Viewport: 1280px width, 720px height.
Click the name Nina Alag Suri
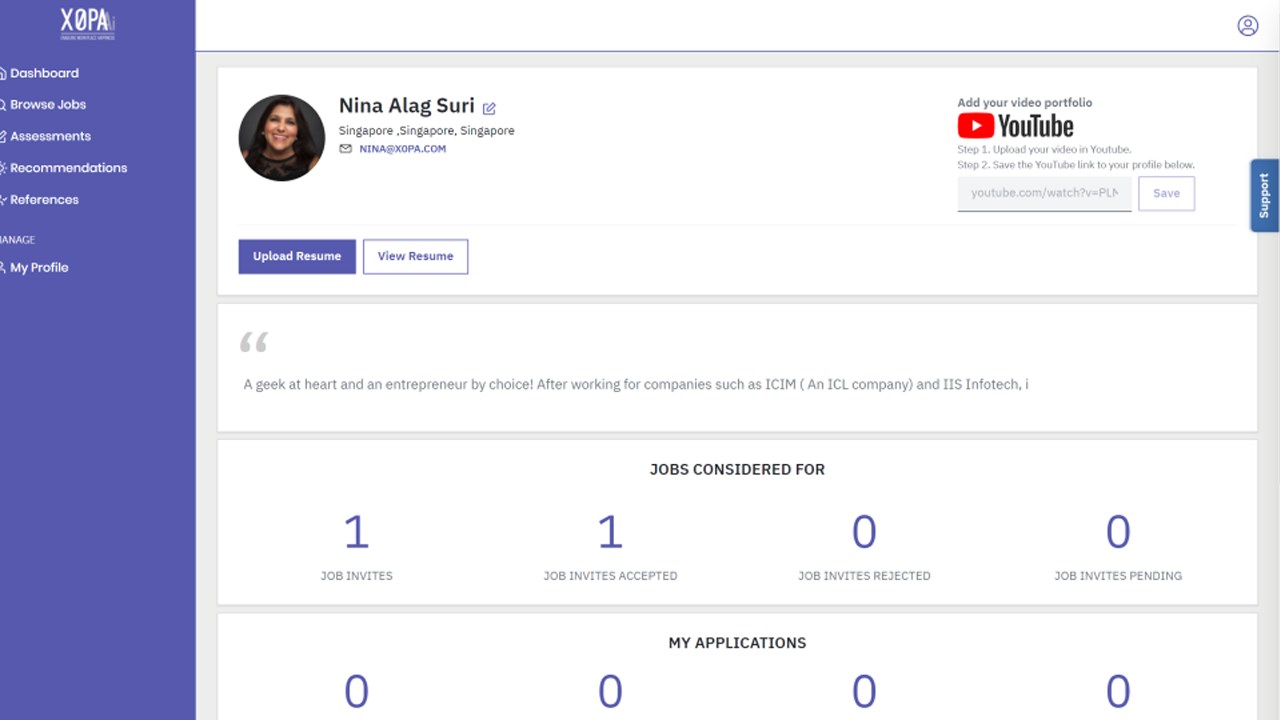[x=407, y=106]
